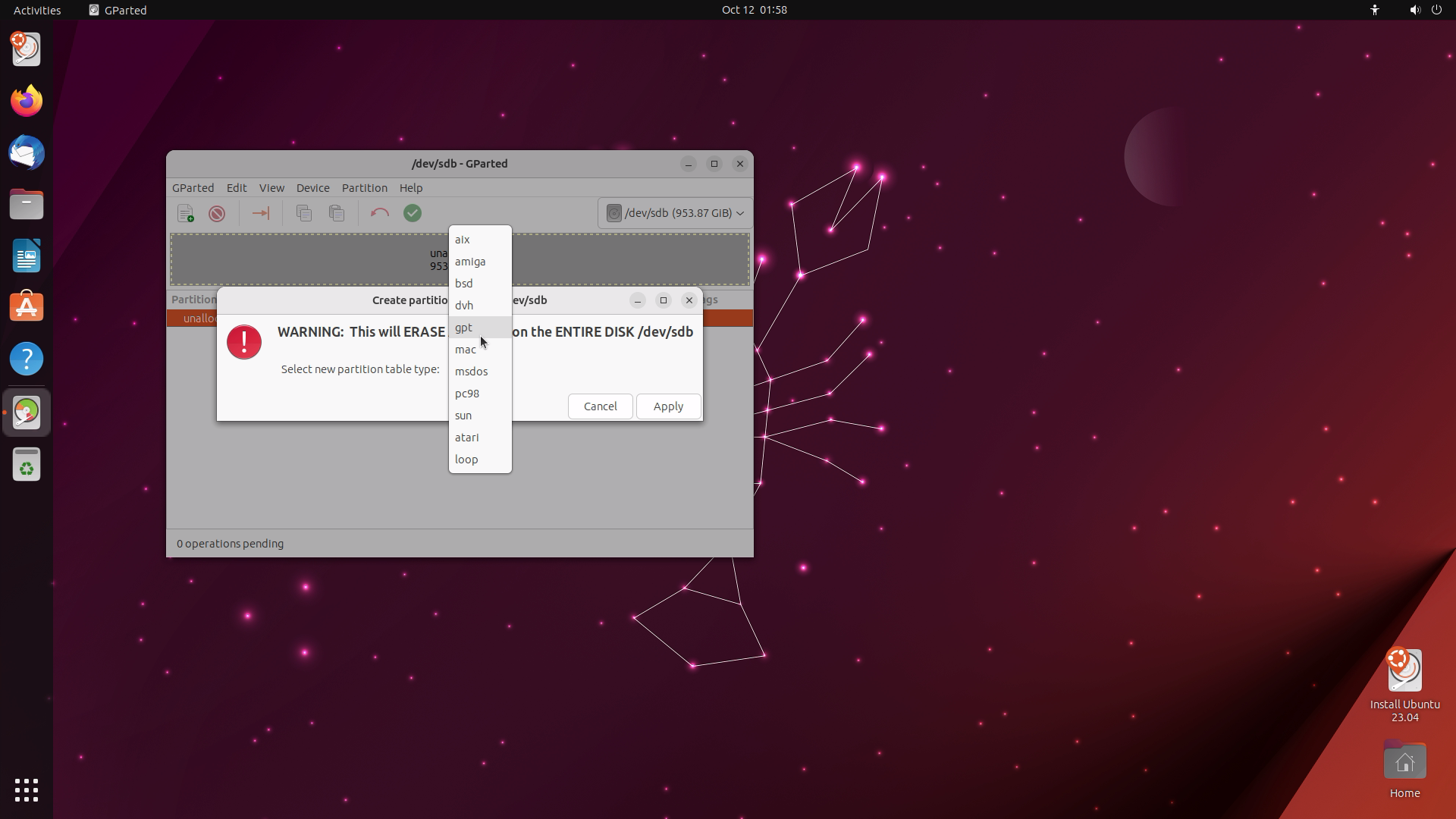Click the GParted app menu in top bar
Viewport: 1456px width, 819px height.
pyautogui.click(x=118, y=10)
